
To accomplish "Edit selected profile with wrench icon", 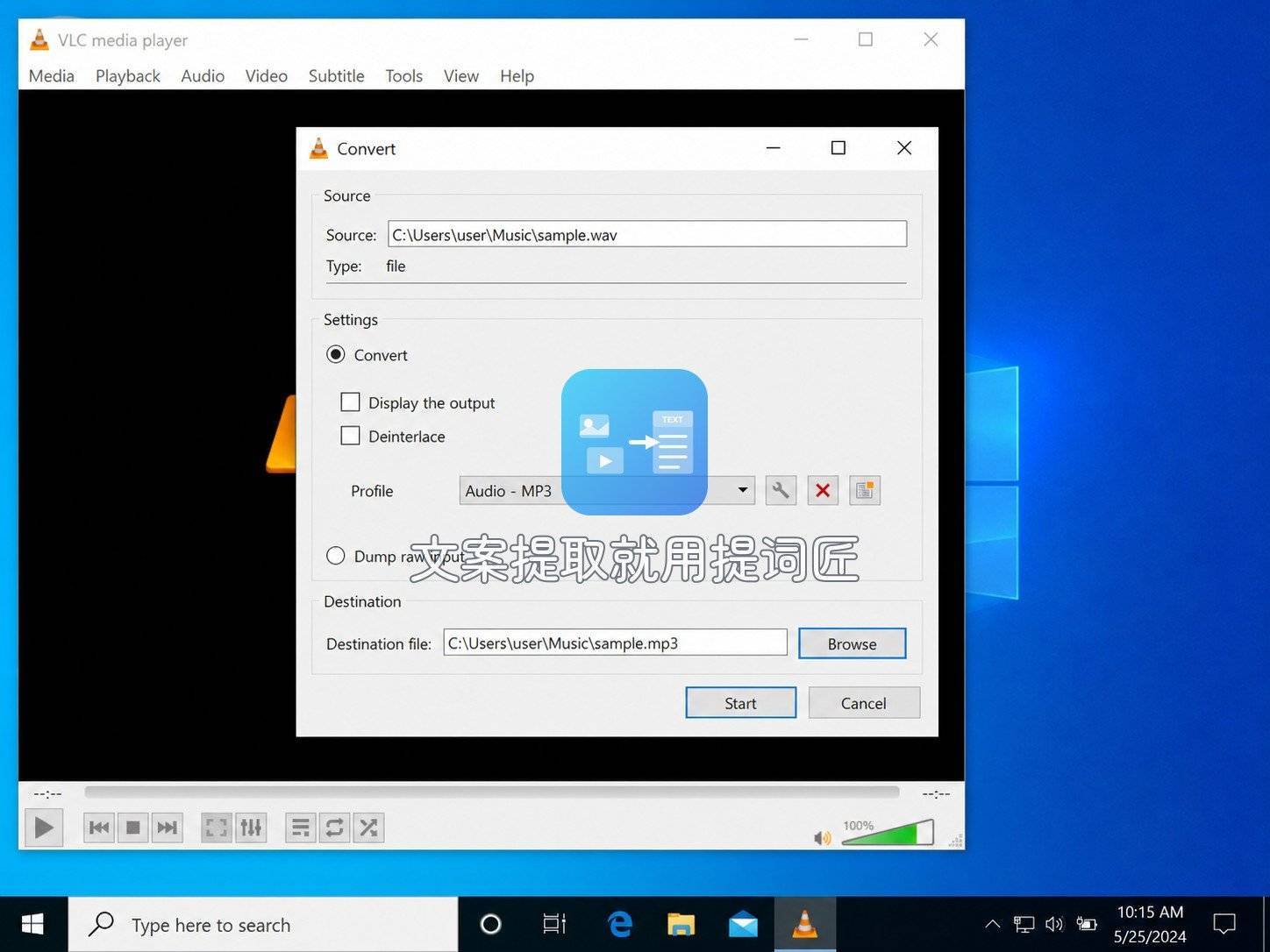I will coord(780,490).
